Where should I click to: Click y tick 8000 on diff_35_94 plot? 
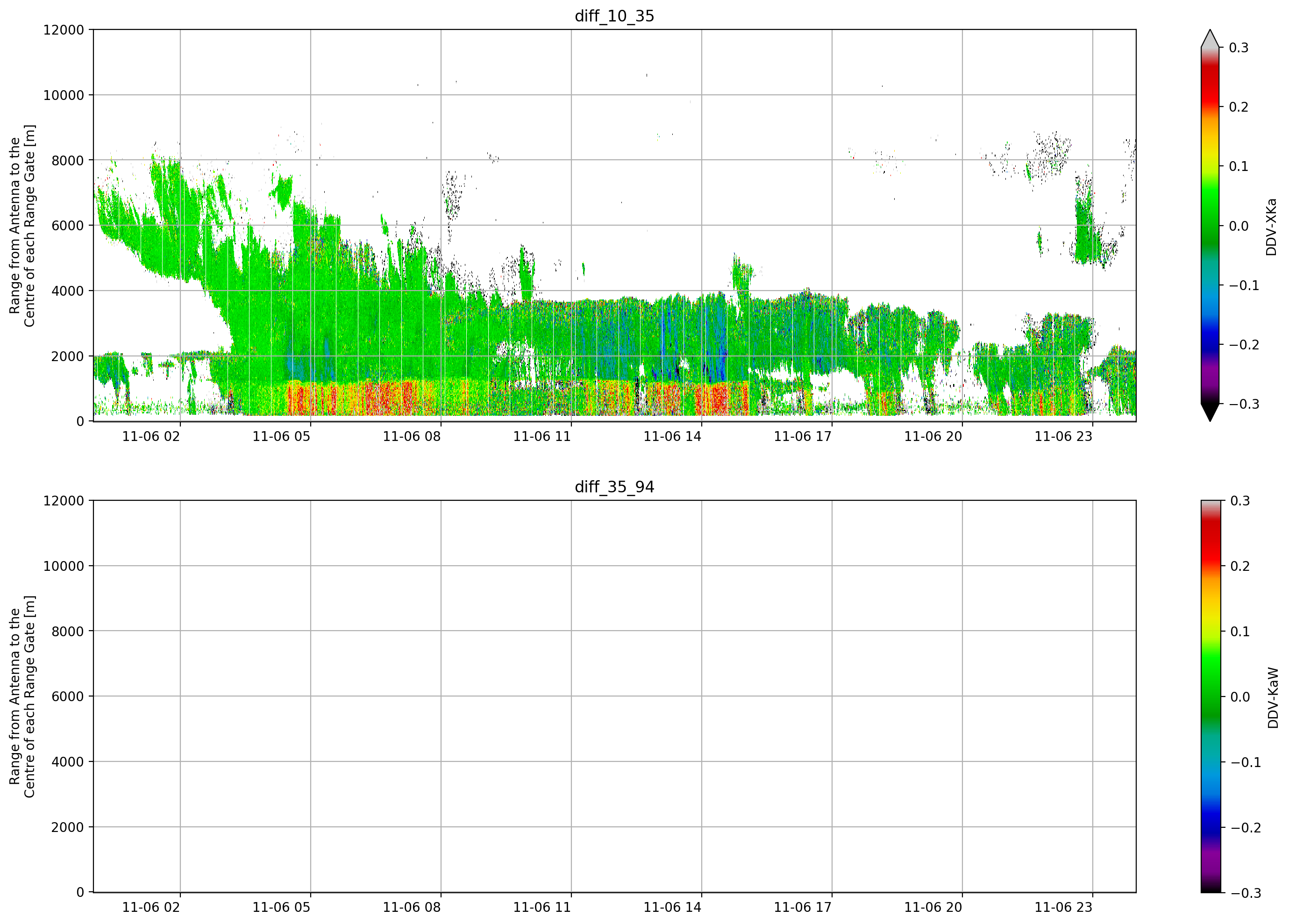click(x=68, y=632)
